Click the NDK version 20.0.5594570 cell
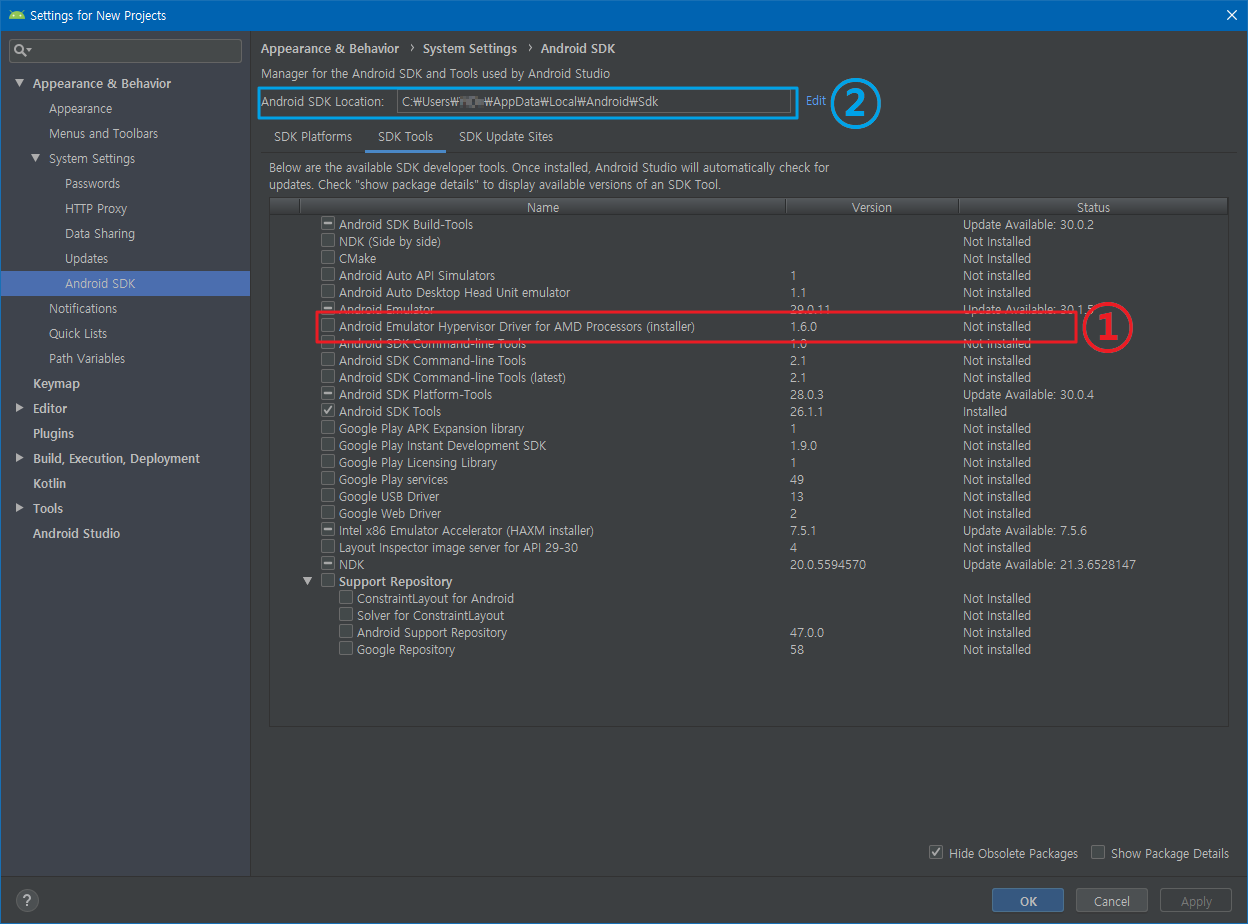This screenshot has height=924, width=1248. tap(828, 564)
